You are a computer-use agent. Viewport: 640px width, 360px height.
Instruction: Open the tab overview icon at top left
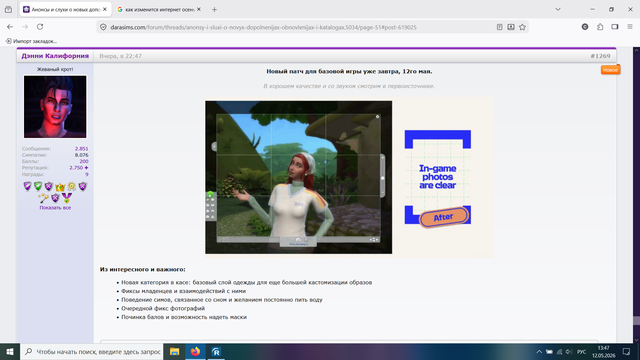(x=8, y=9)
